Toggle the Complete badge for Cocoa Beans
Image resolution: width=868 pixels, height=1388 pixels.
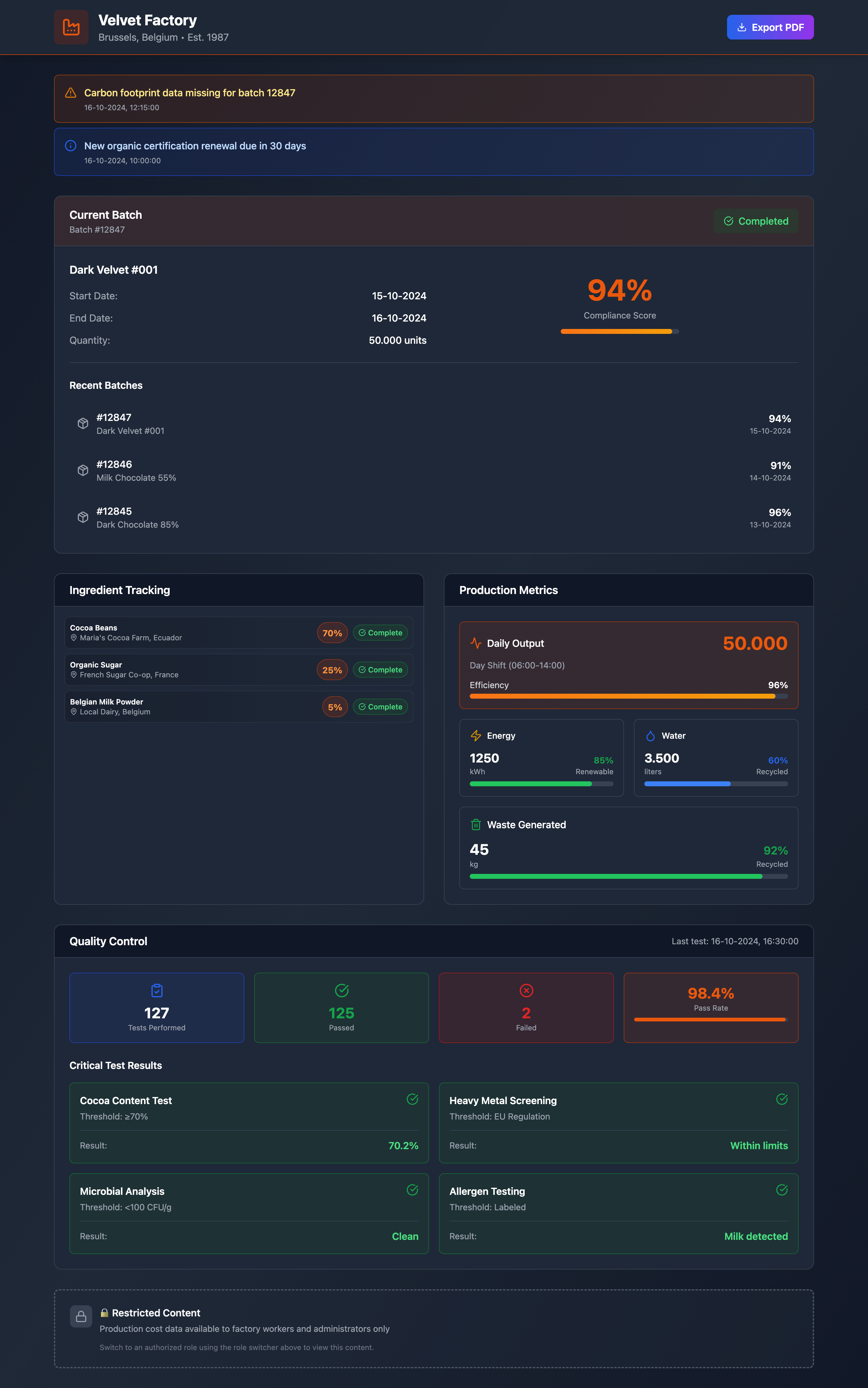[380, 632]
